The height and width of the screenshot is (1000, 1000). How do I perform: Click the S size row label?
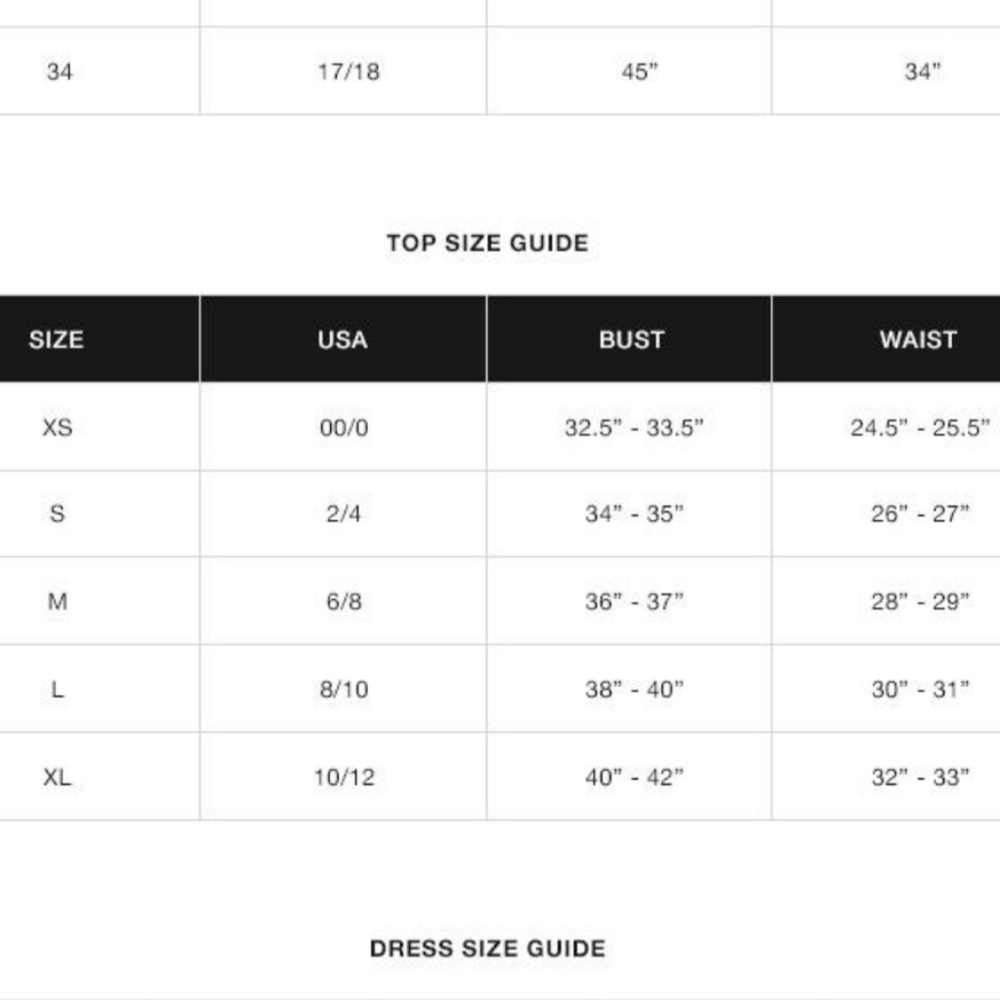(x=57, y=513)
